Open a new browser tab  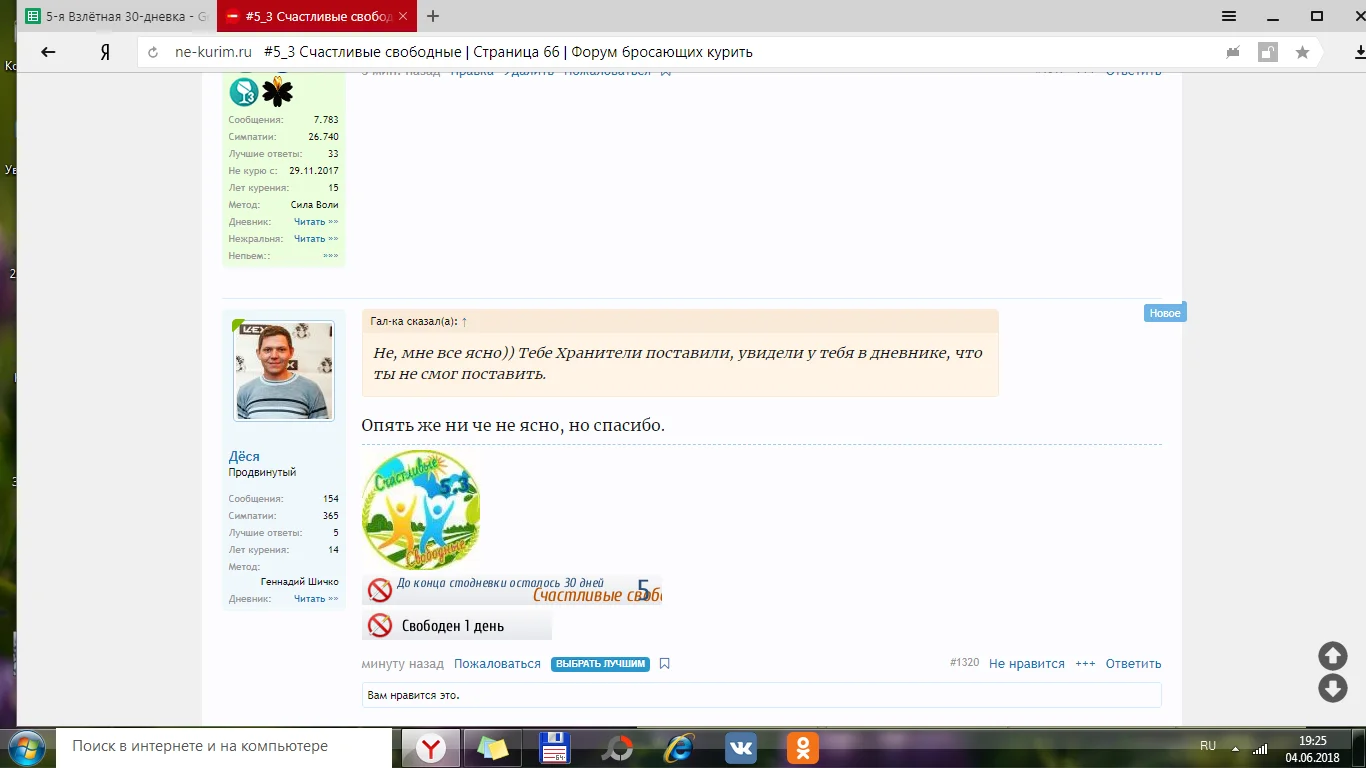pos(433,16)
